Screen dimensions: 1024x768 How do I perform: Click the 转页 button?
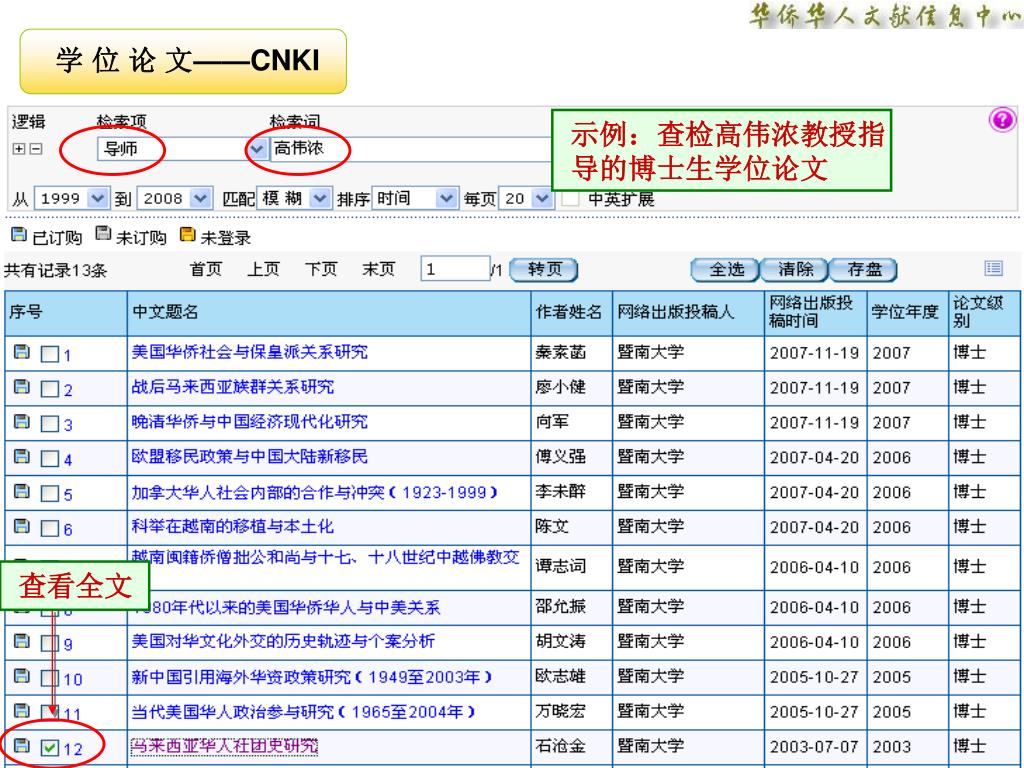543,269
